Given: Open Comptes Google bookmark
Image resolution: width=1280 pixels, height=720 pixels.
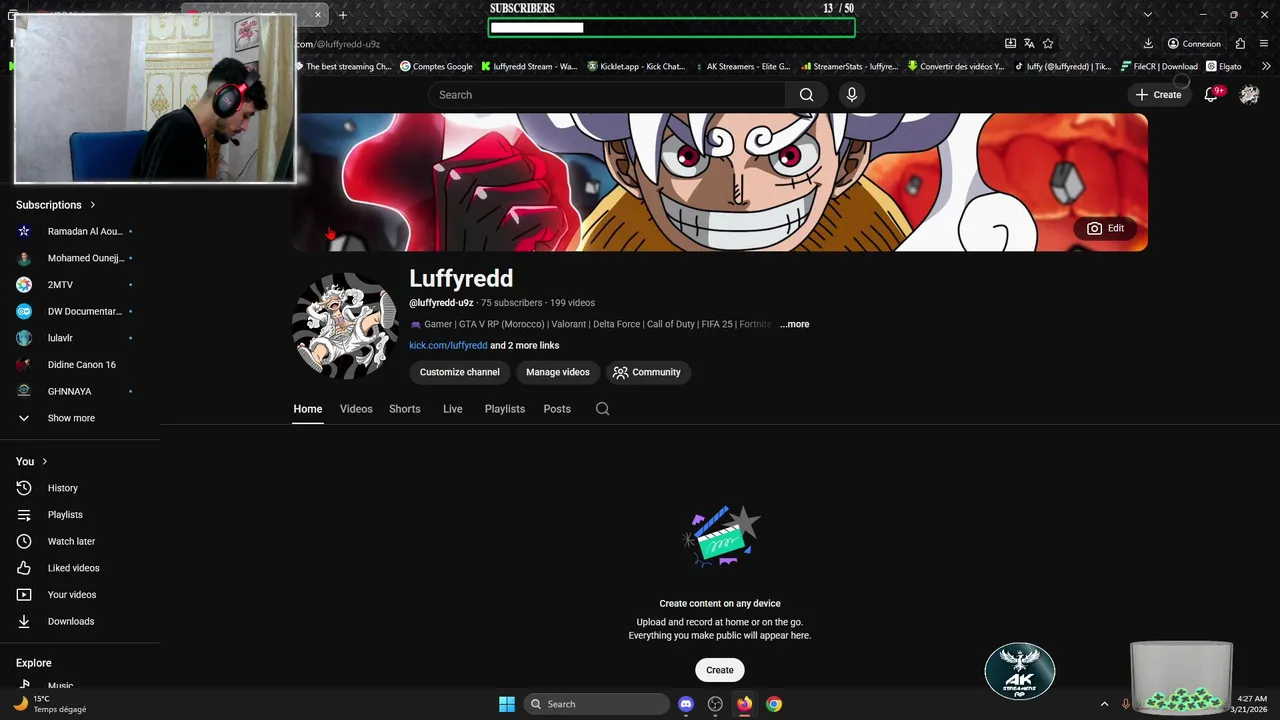Looking at the screenshot, I should (436, 67).
